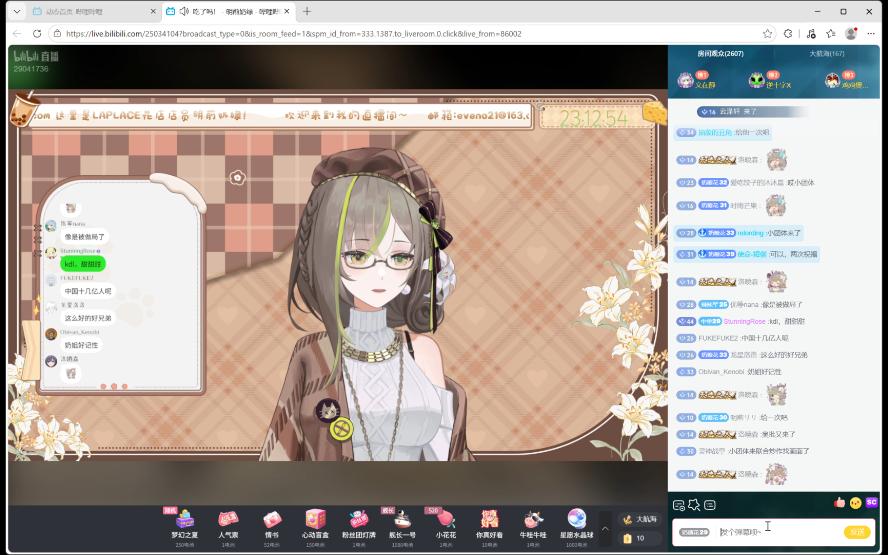The height and width of the screenshot is (555, 888).
Task: Send the 牛哇牛哇 cow gift
Action: 533,526
